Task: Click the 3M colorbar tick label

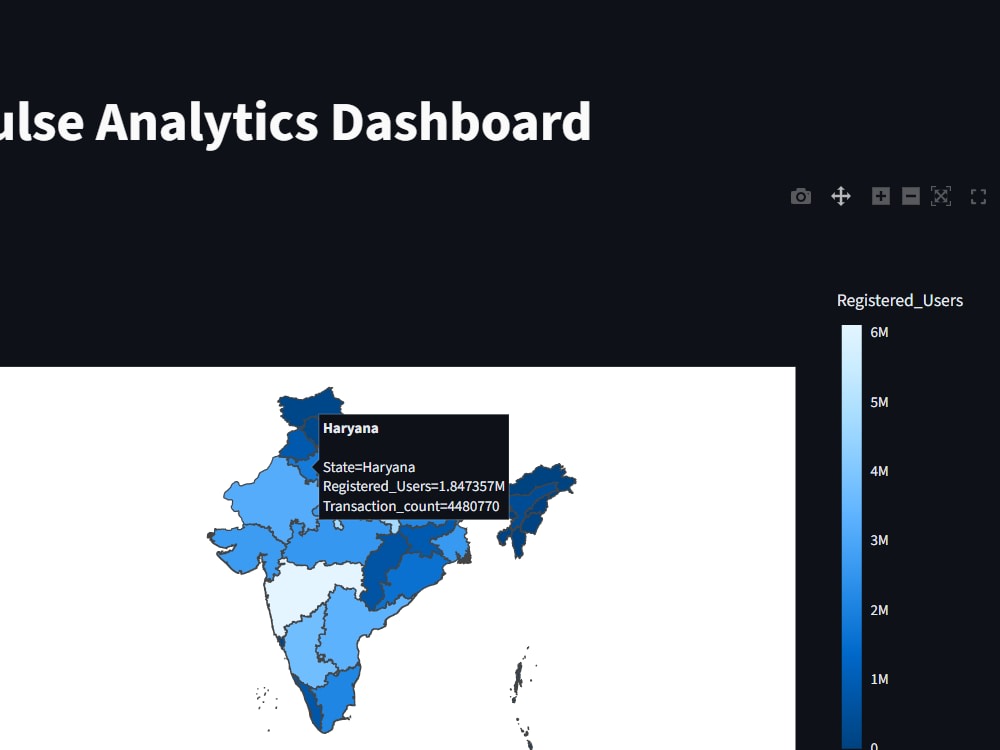Action: (x=879, y=540)
